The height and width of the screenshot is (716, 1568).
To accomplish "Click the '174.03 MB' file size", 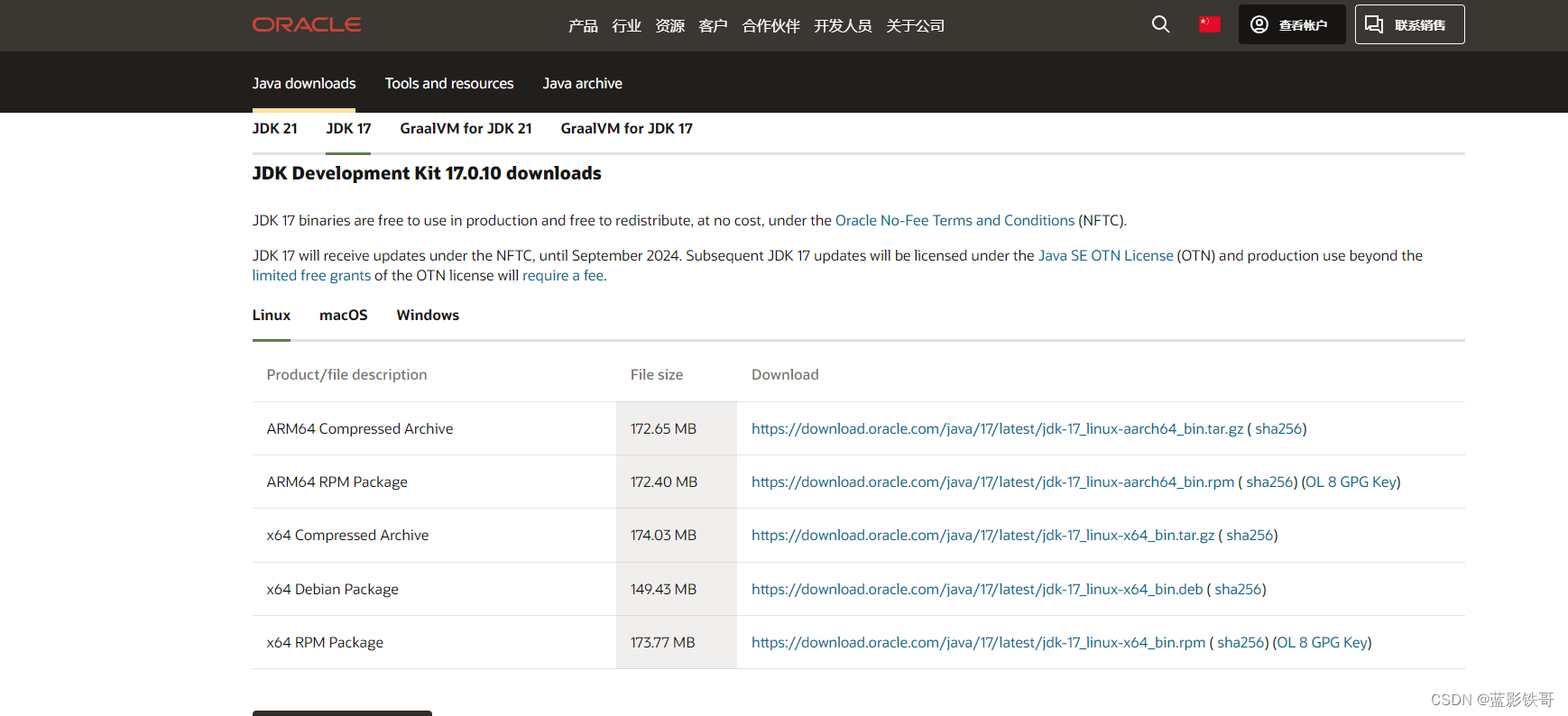I will pos(663,535).
